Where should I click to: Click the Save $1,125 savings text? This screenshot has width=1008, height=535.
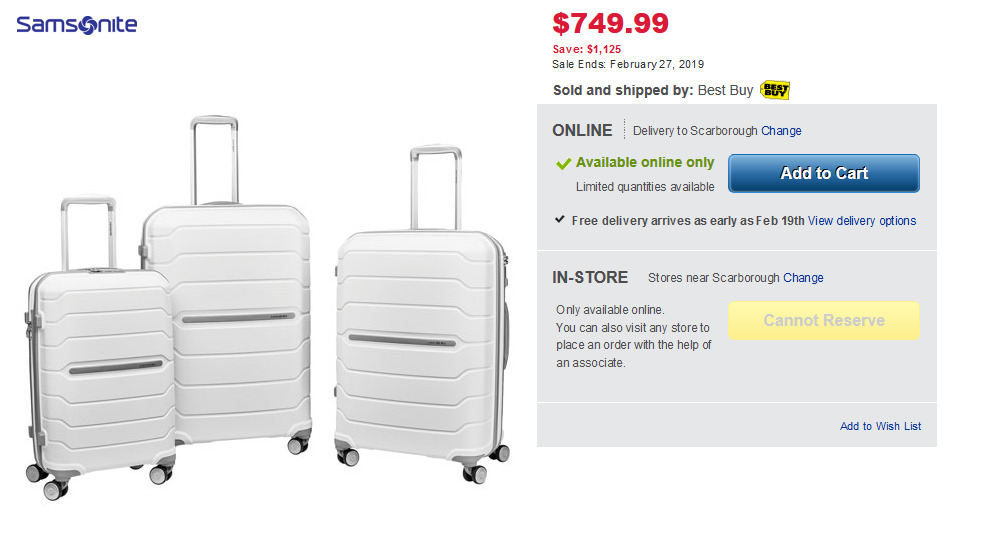click(587, 49)
